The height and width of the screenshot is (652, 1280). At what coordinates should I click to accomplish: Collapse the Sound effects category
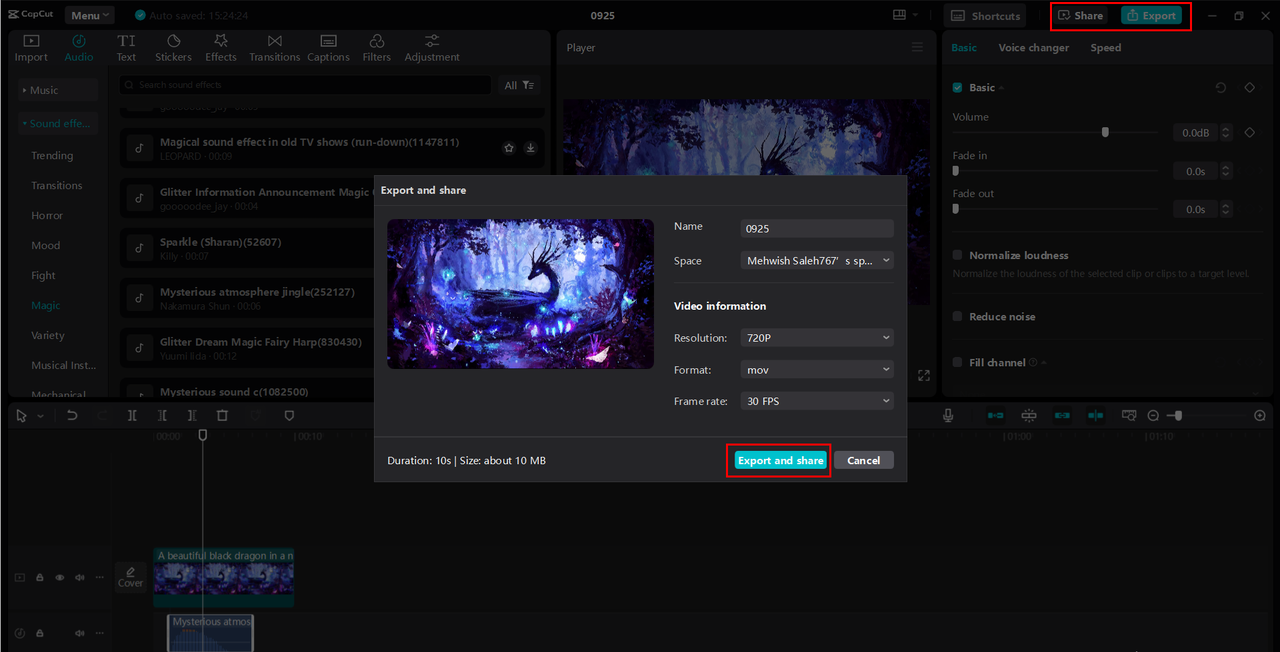tap(58, 123)
